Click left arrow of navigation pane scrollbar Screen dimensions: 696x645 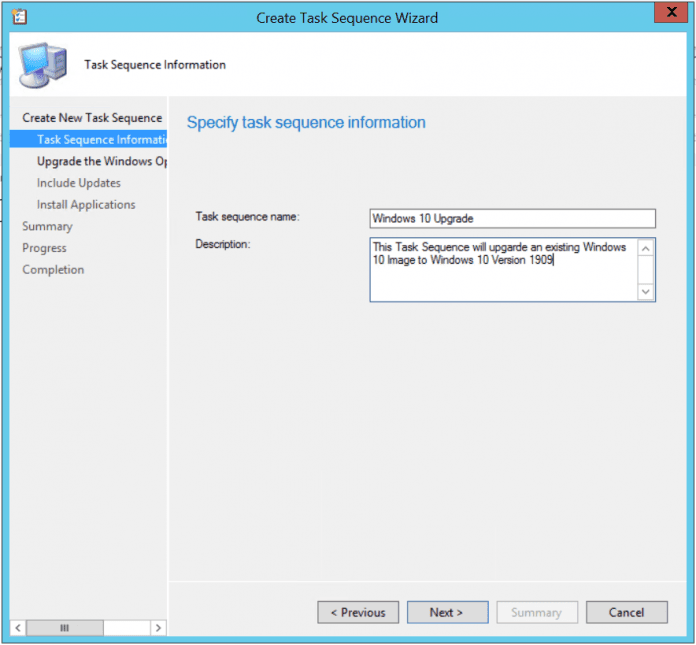pos(18,628)
